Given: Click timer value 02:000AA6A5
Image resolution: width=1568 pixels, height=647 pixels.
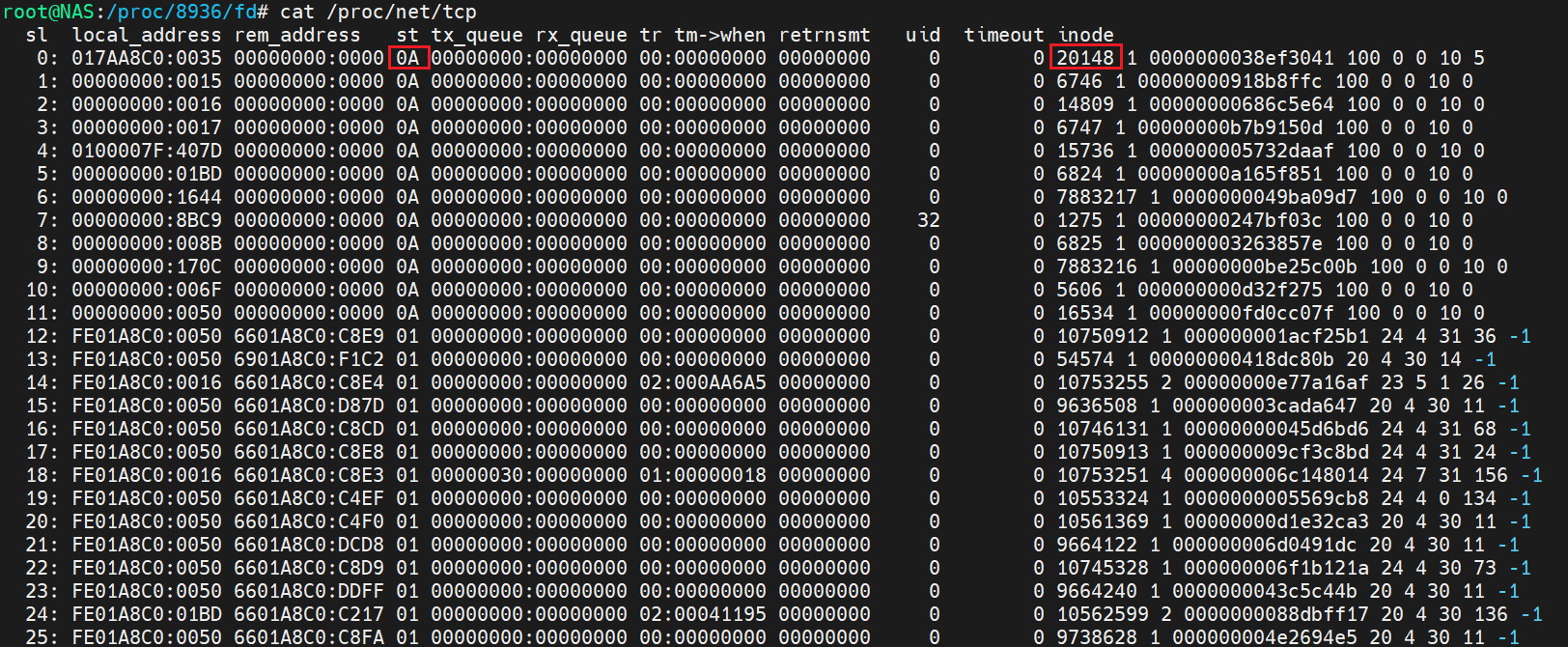Looking at the screenshot, I should coord(703,382).
